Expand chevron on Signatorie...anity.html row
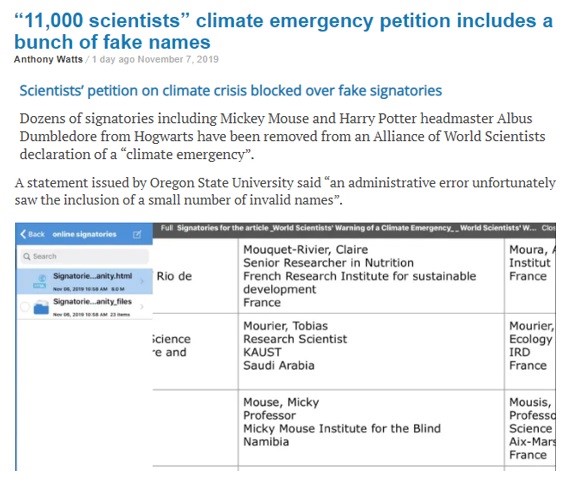The height and width of the screenshot is (485, 569). point(142,281)
